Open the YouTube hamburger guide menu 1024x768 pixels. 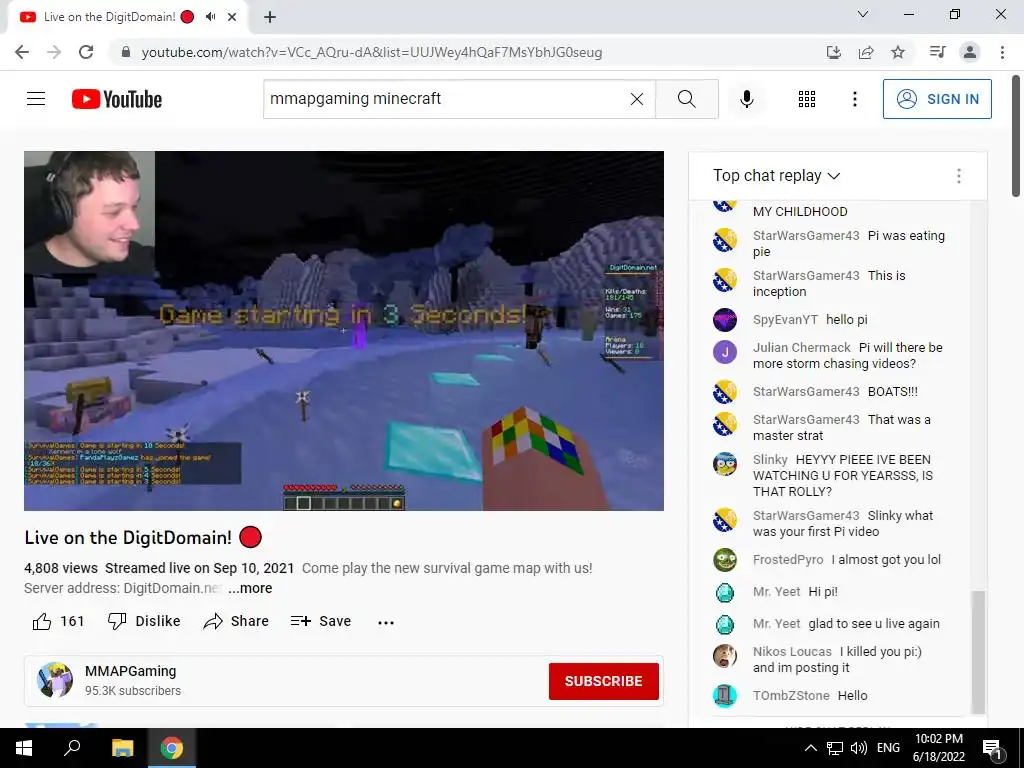pyautogui.click(x=36, y=99)
